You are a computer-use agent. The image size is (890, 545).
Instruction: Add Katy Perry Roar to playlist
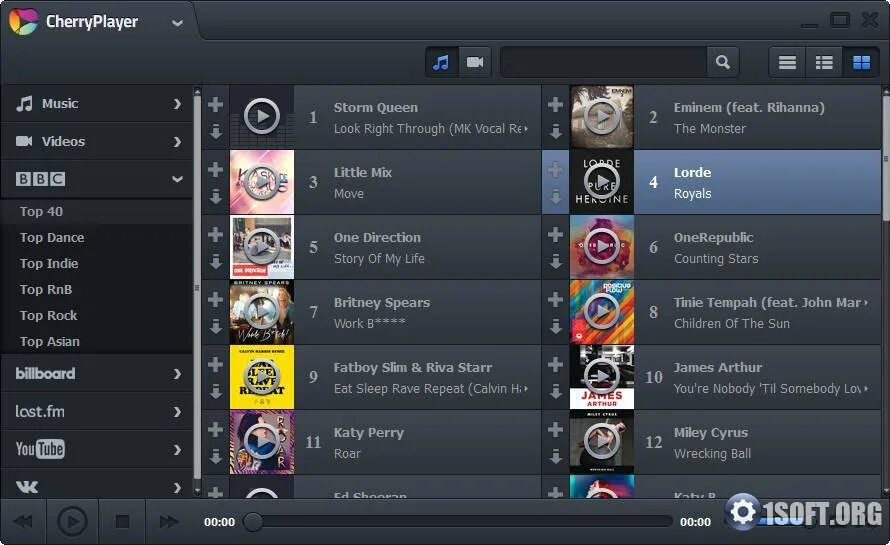(x=215, y=429)
